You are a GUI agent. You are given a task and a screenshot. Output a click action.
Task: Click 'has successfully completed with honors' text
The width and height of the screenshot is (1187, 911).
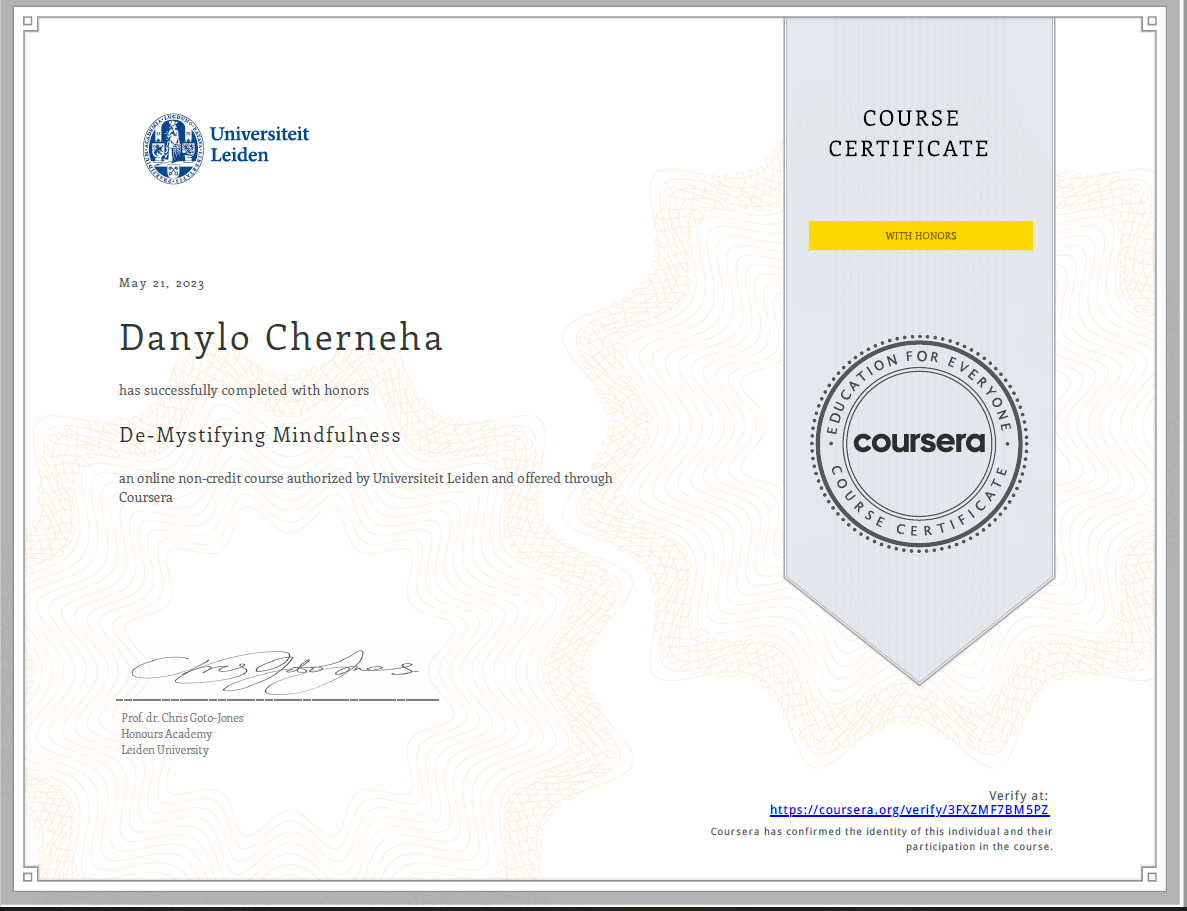244,390
